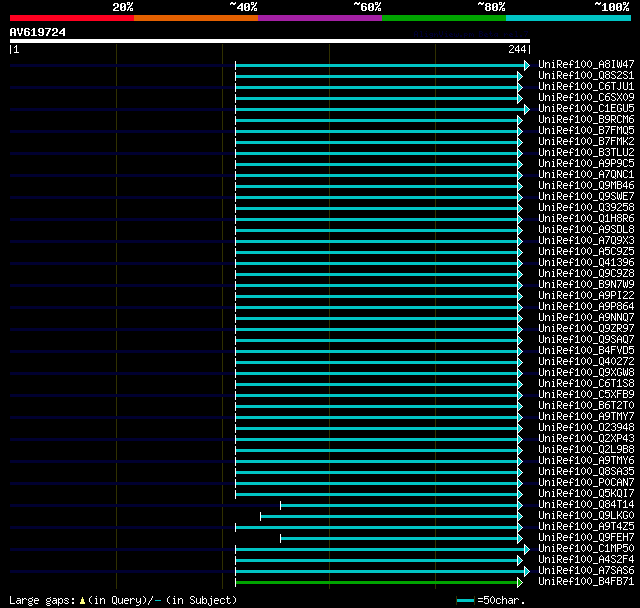Open UniRef100_Q5KQI7 entry
640x608 pixels.
coord(586,494)
